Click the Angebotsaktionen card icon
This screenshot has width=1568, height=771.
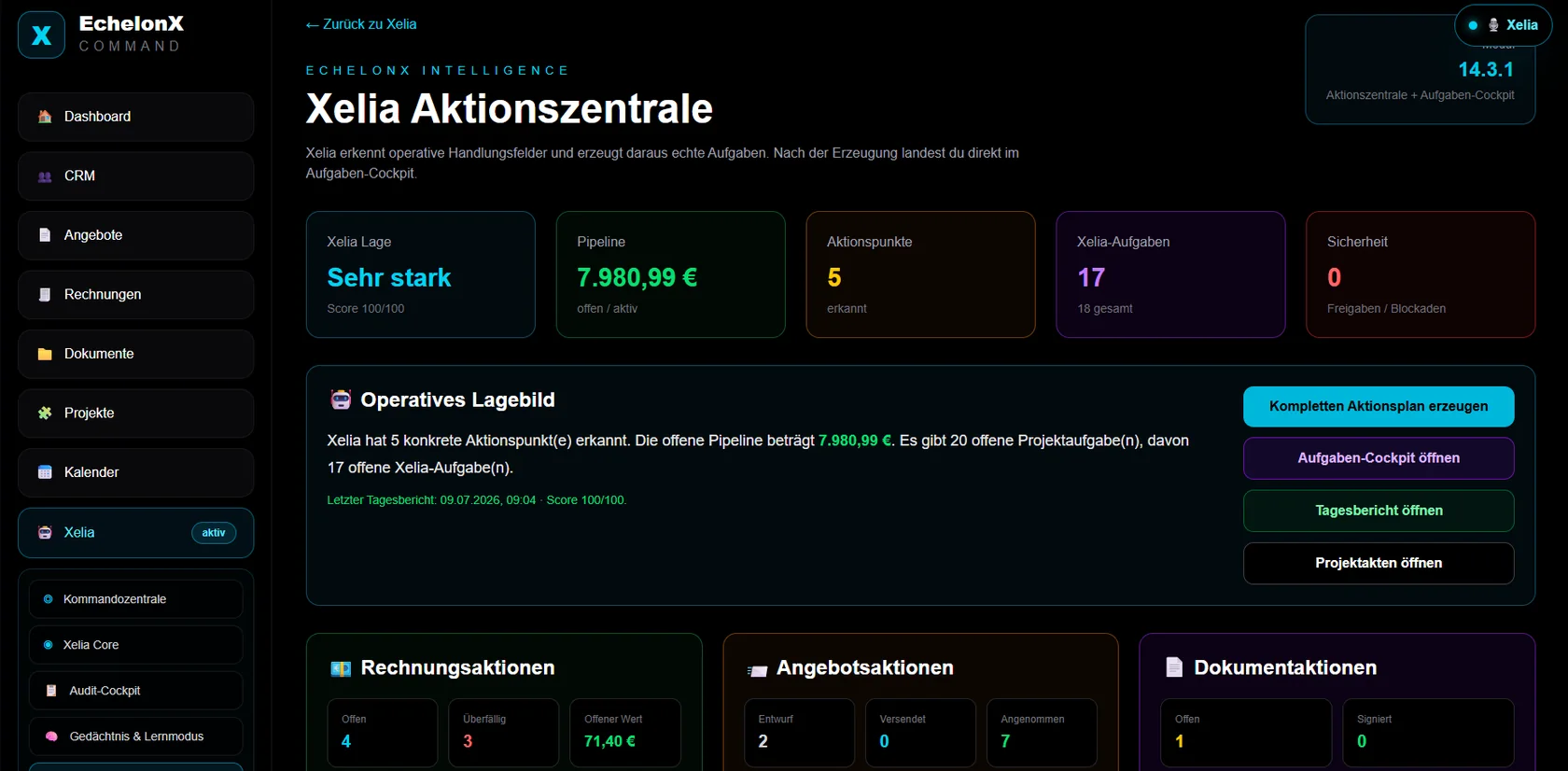pos(757,670)
